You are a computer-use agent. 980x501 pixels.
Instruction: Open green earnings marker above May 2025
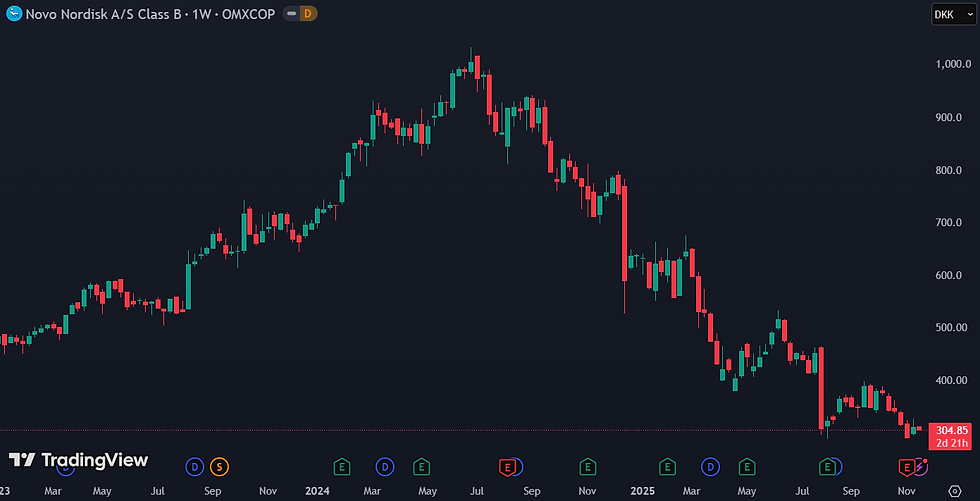[746, 465]
